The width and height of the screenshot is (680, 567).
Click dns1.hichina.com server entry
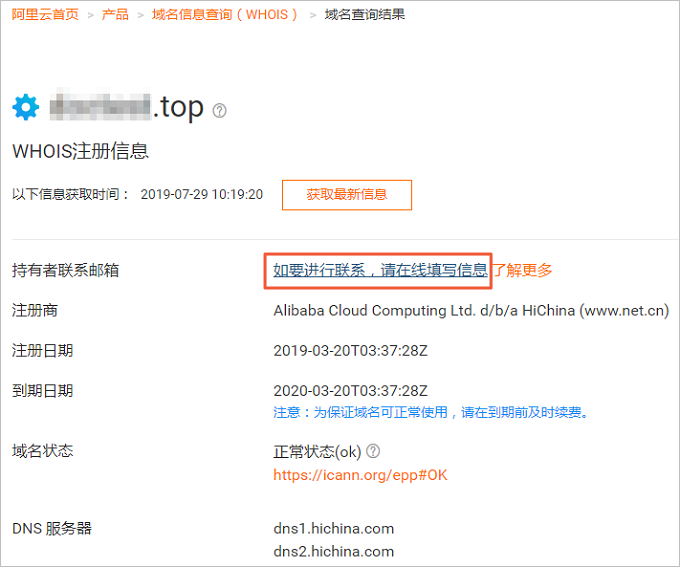333,528
